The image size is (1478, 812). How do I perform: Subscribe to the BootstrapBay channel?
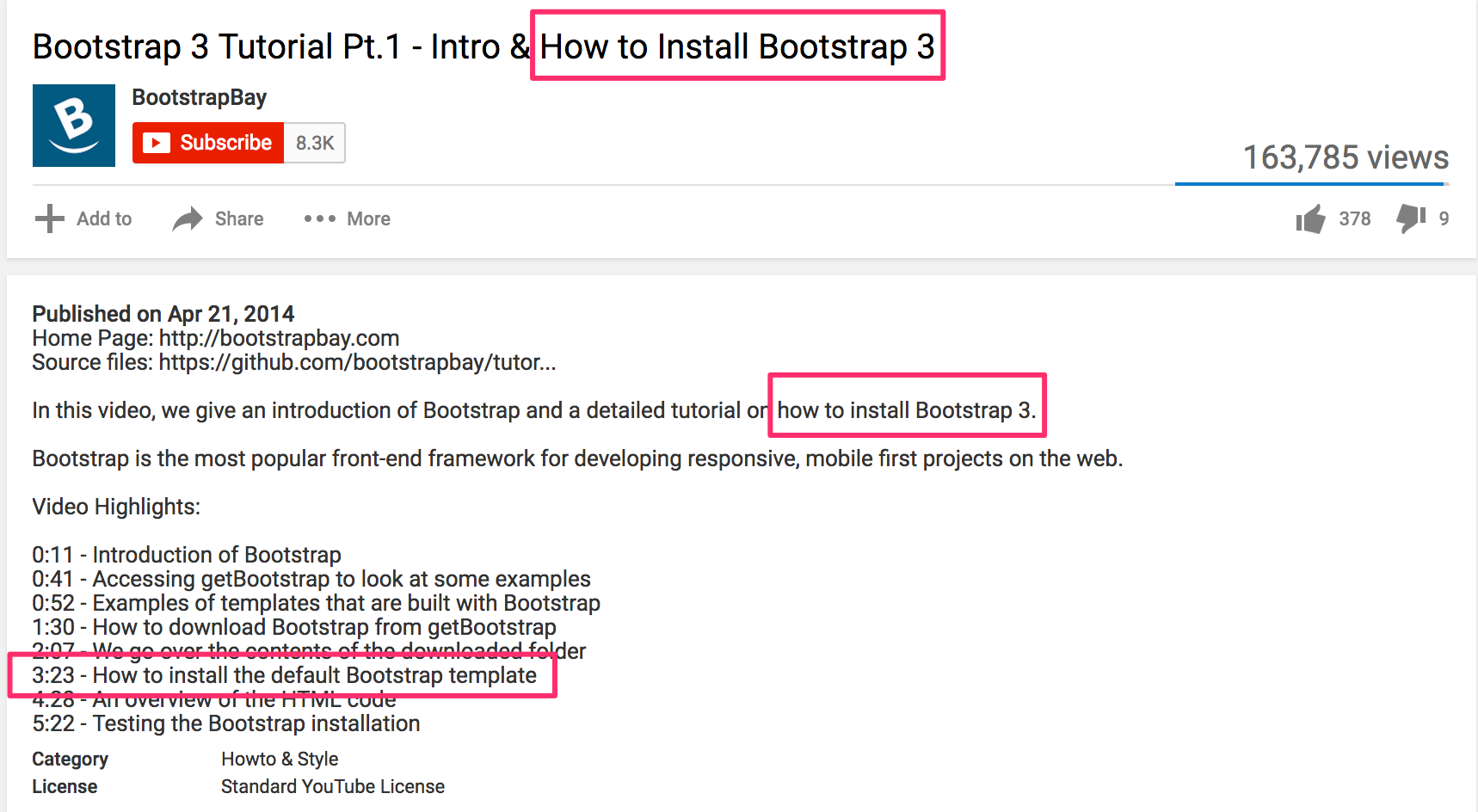(208, 143)
